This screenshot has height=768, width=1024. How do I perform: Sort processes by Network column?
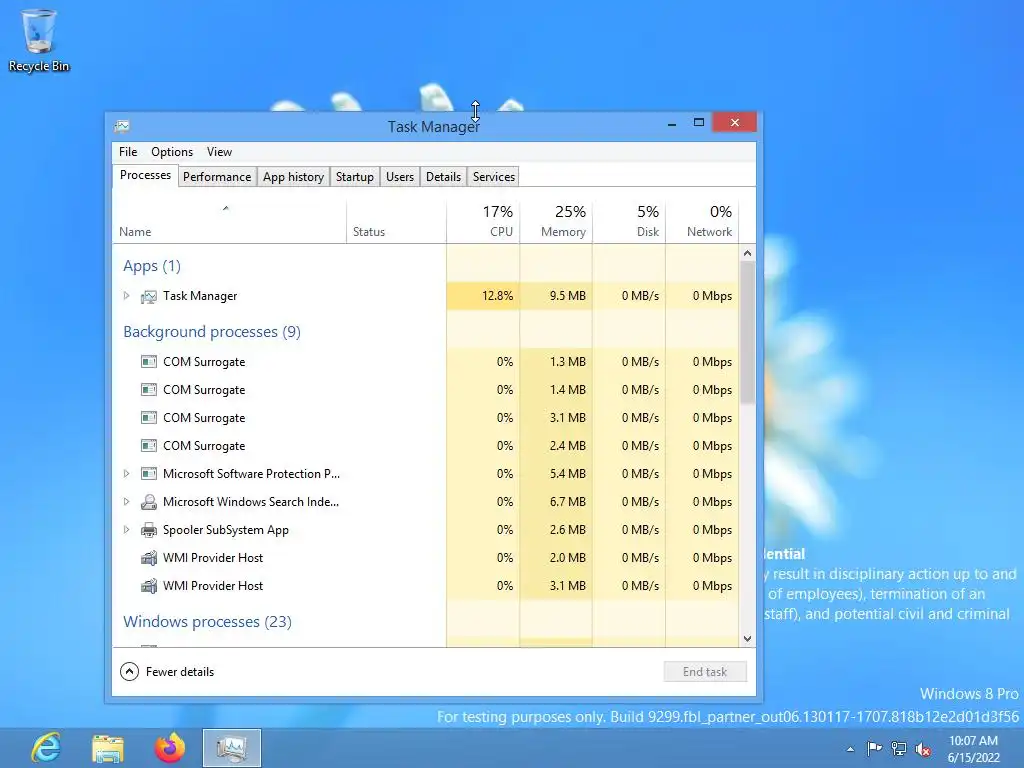[702, 222]
